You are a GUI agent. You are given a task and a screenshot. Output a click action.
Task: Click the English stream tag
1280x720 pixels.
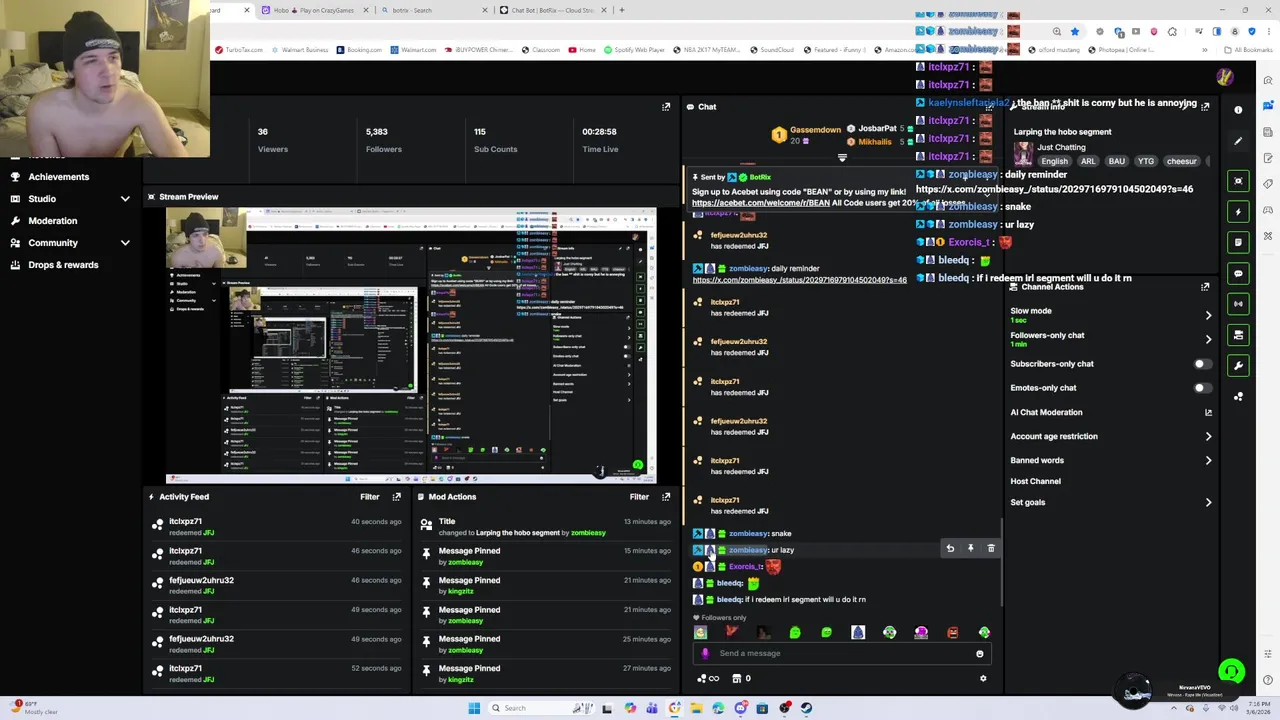coord(1054,161)
